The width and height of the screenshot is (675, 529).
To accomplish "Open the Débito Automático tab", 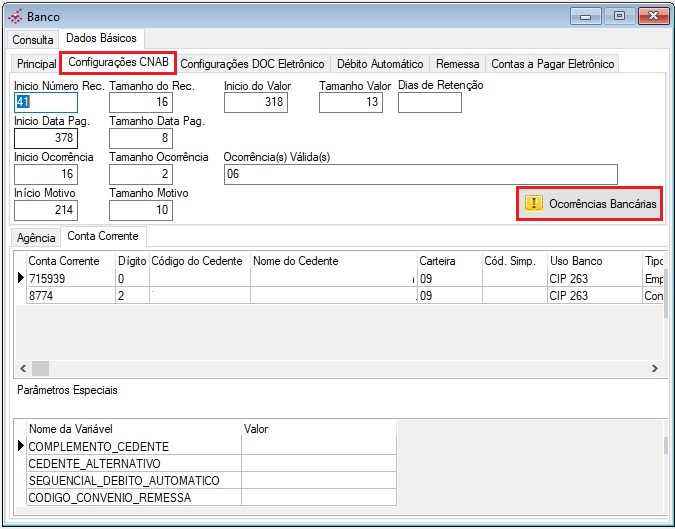I will pyautogui.click(x=379, y=63).
